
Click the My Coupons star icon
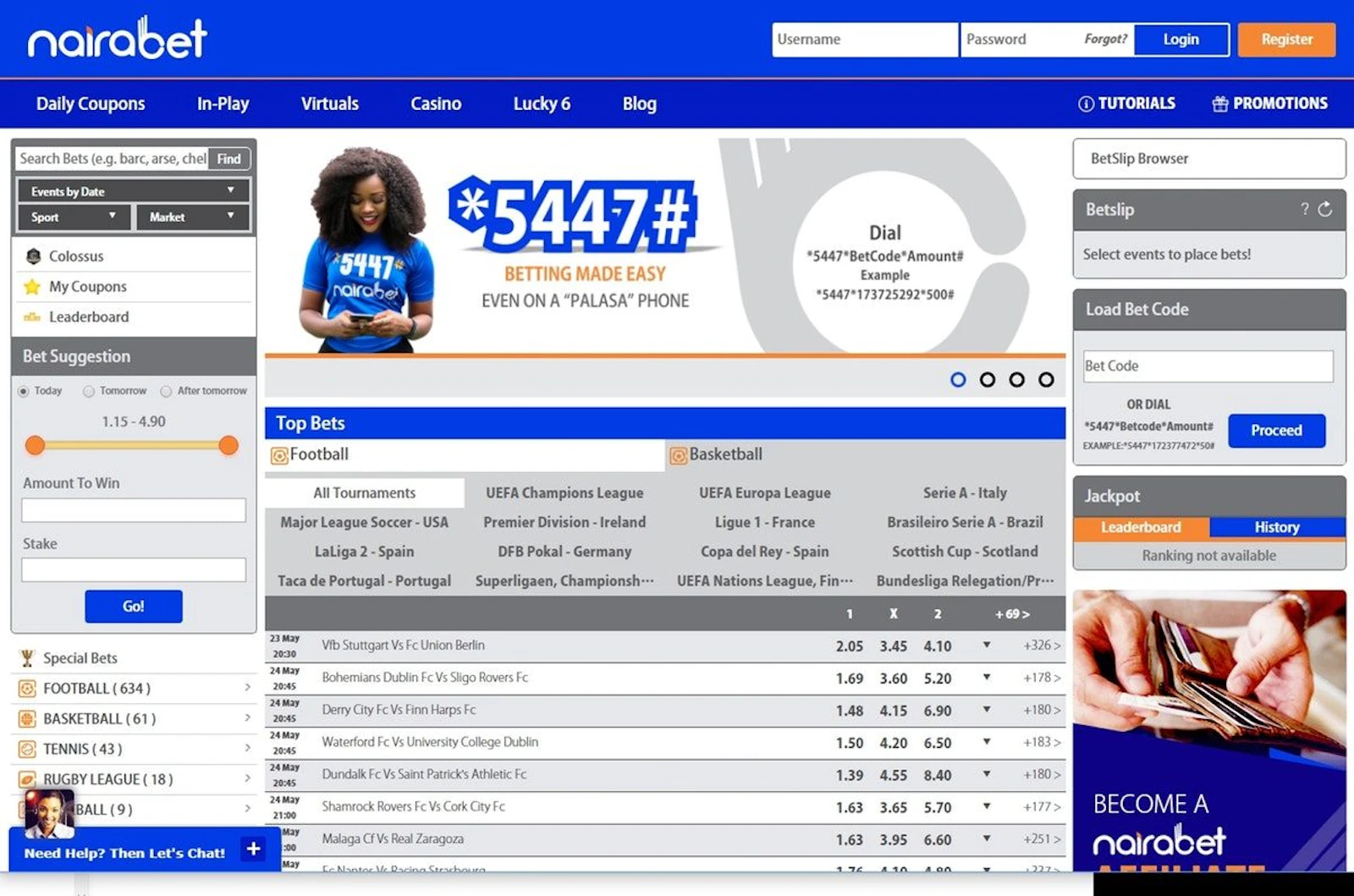click(32, 286)
